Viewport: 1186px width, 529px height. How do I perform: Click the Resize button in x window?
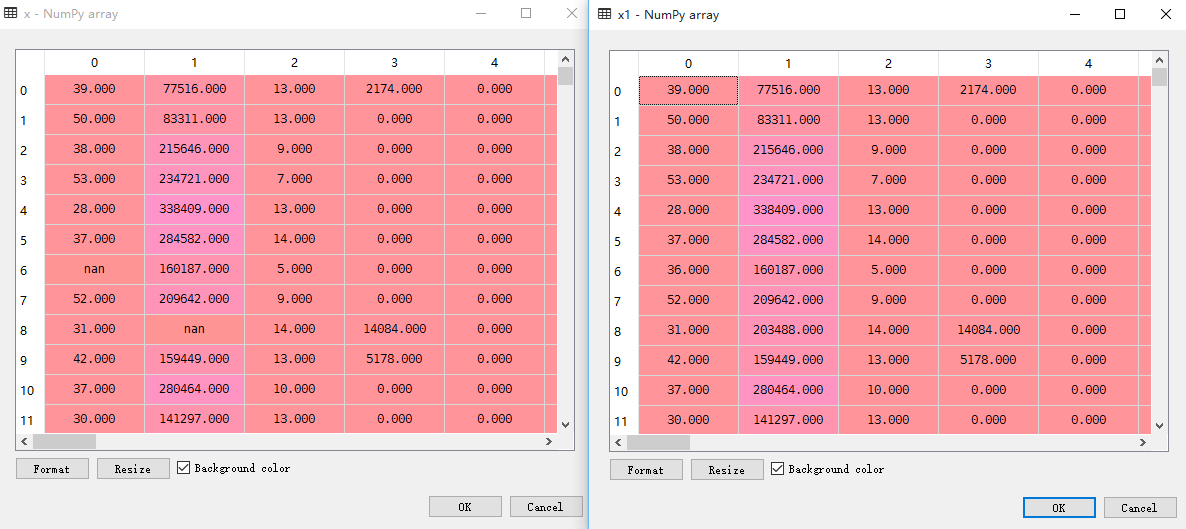click(x=133, y=468)
